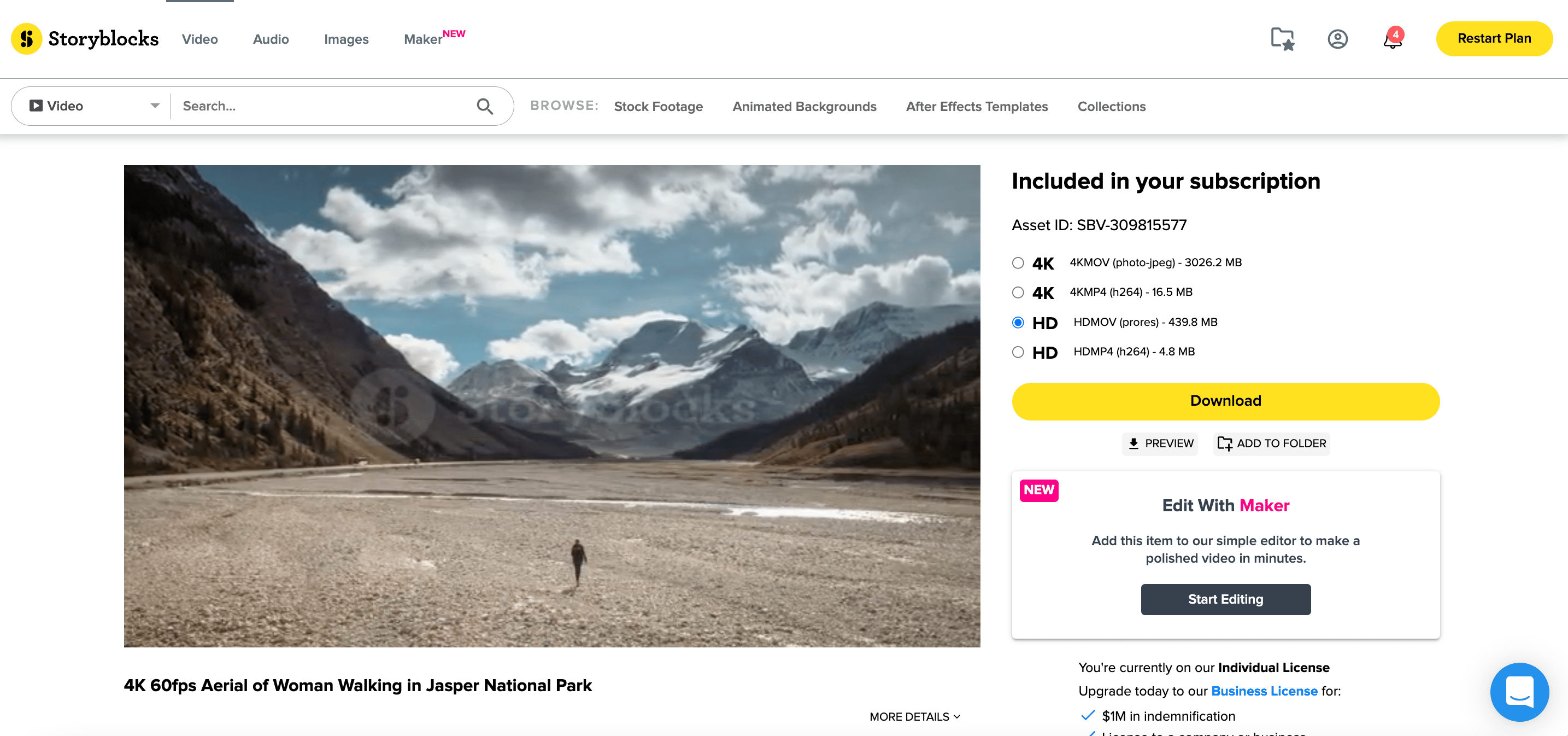Click the search magnifier icon
The image size is (1568, 736).
click(x=485, y=107)
